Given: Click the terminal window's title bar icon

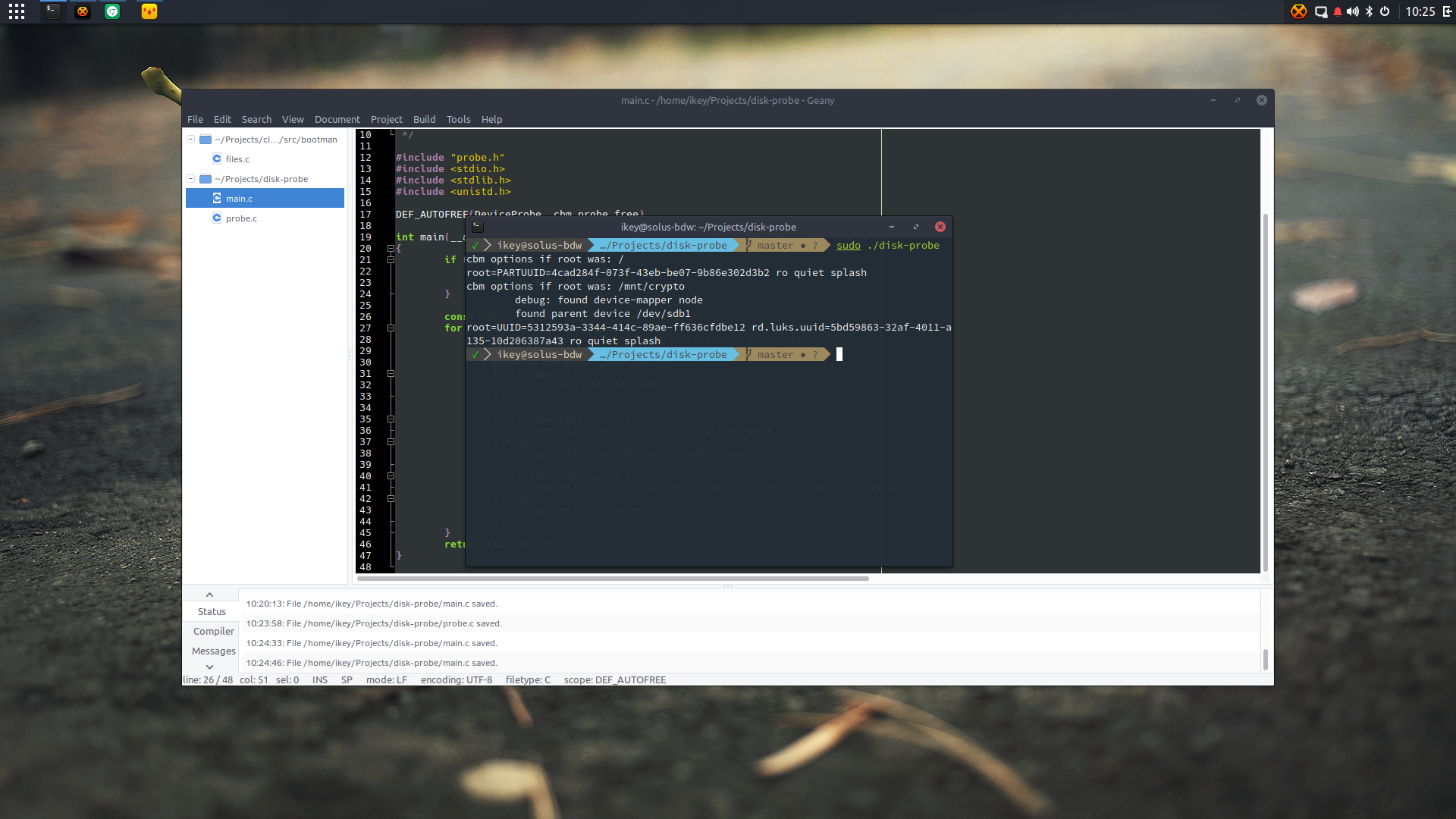Looking at the screenshot, I should point(478,226).
